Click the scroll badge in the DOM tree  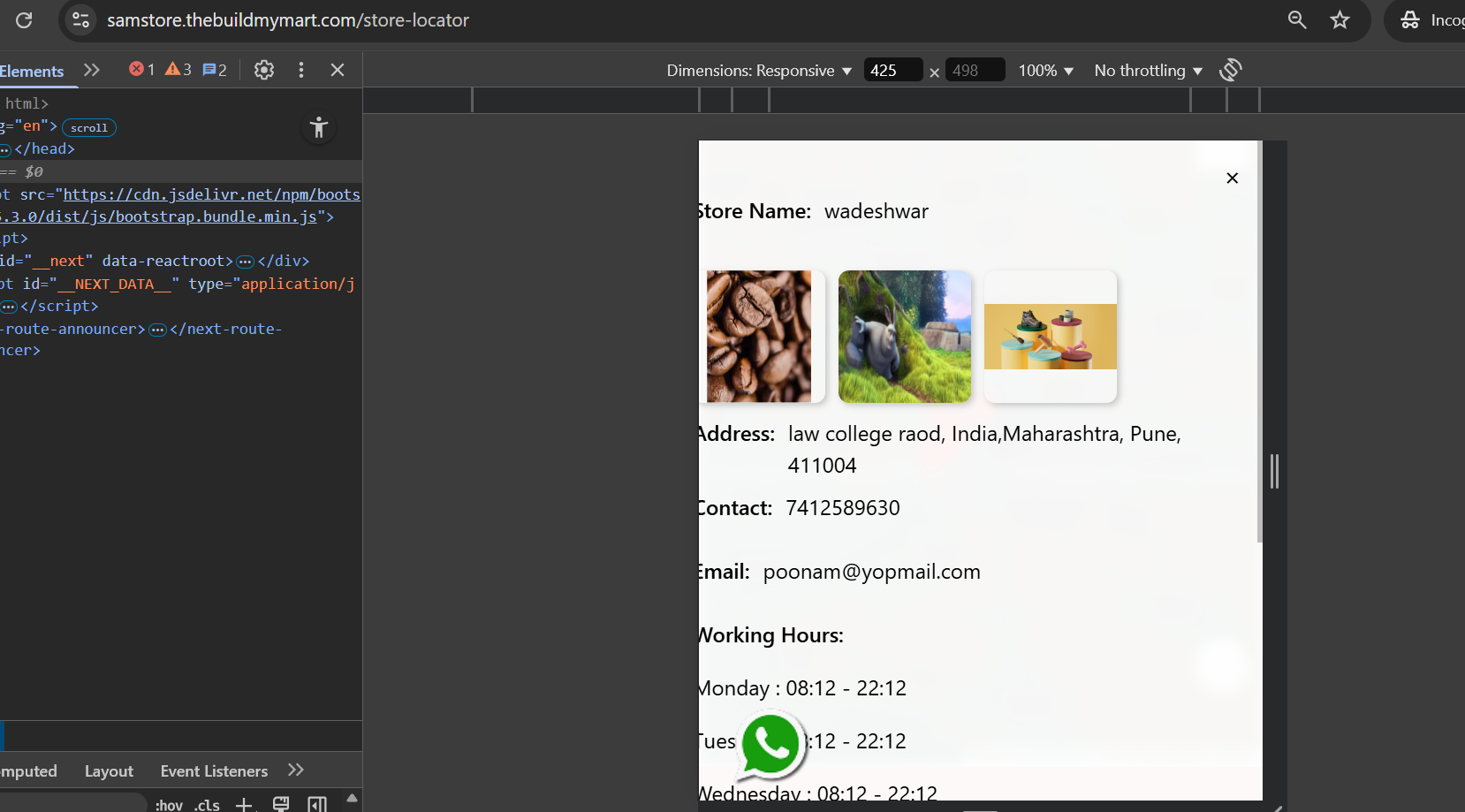point(89,128)
